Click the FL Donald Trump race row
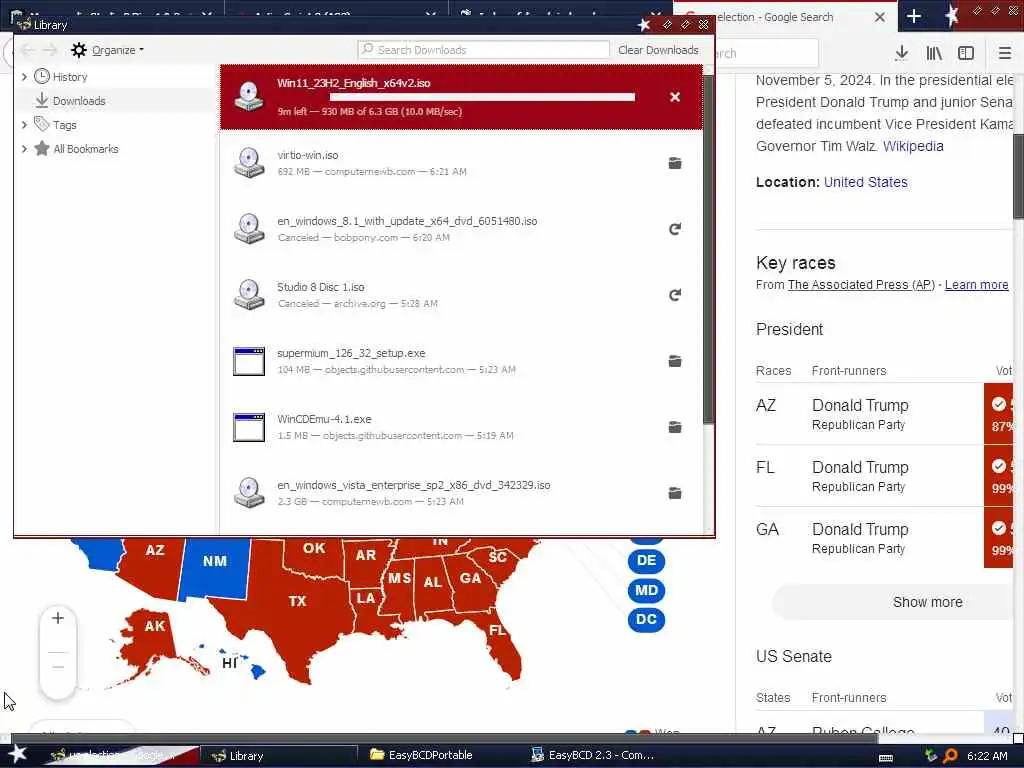 (884, 476)
